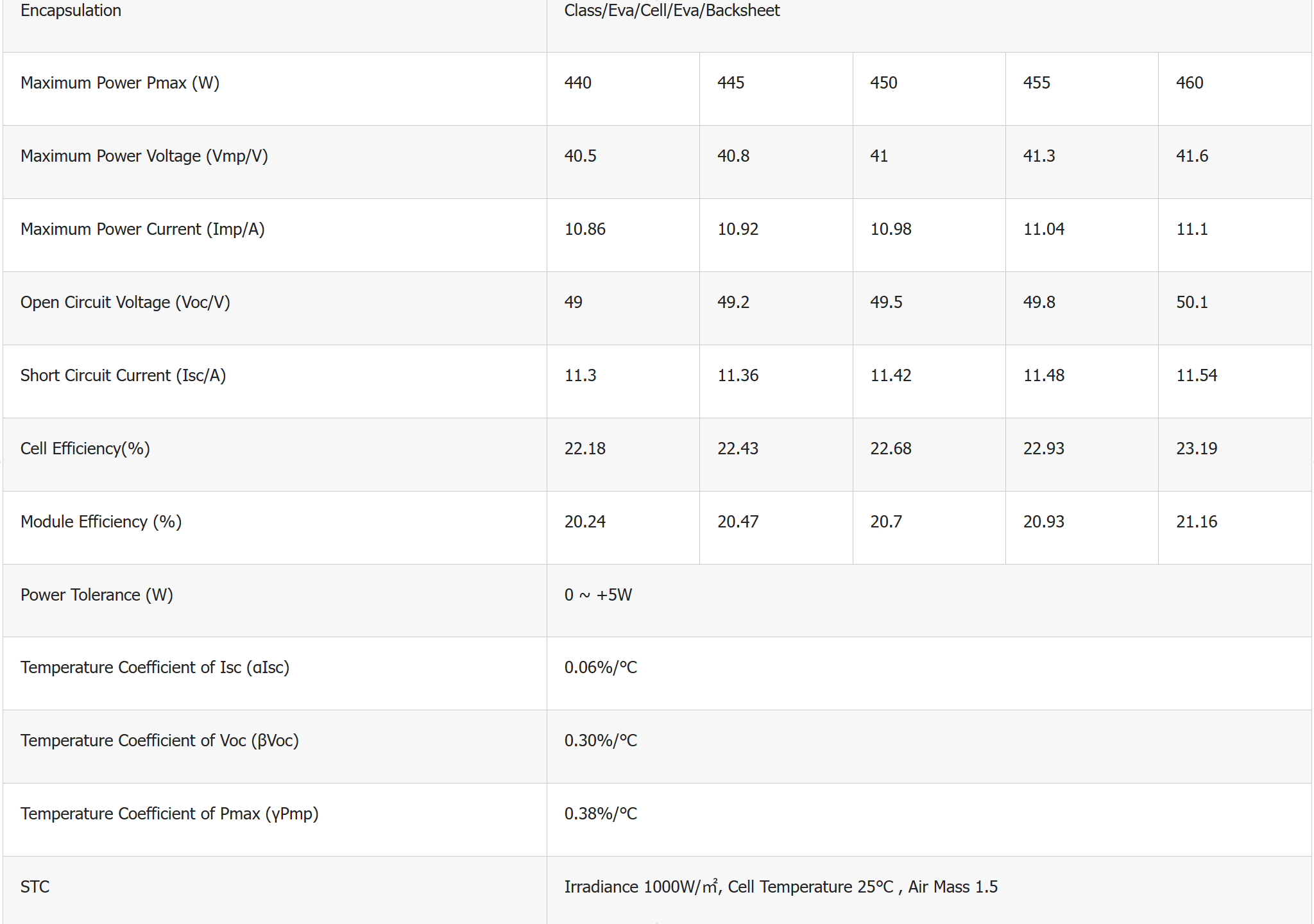This screenshot has width=1314, height=924.
Task: Click the Class/Eva/Cell/Eva/Backsheet encapsulation value
Action: [672, 10]
